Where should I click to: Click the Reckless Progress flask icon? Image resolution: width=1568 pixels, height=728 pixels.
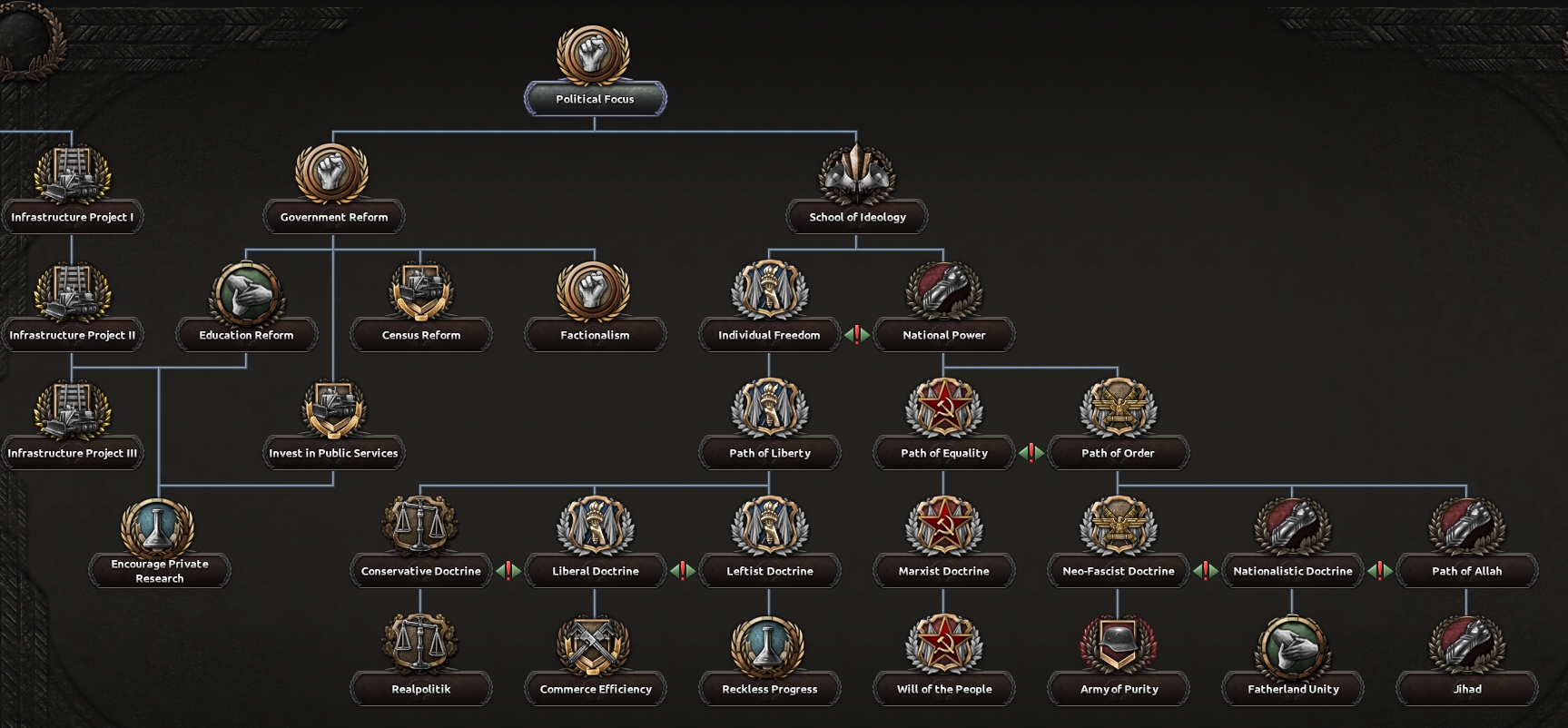(769, 645)
